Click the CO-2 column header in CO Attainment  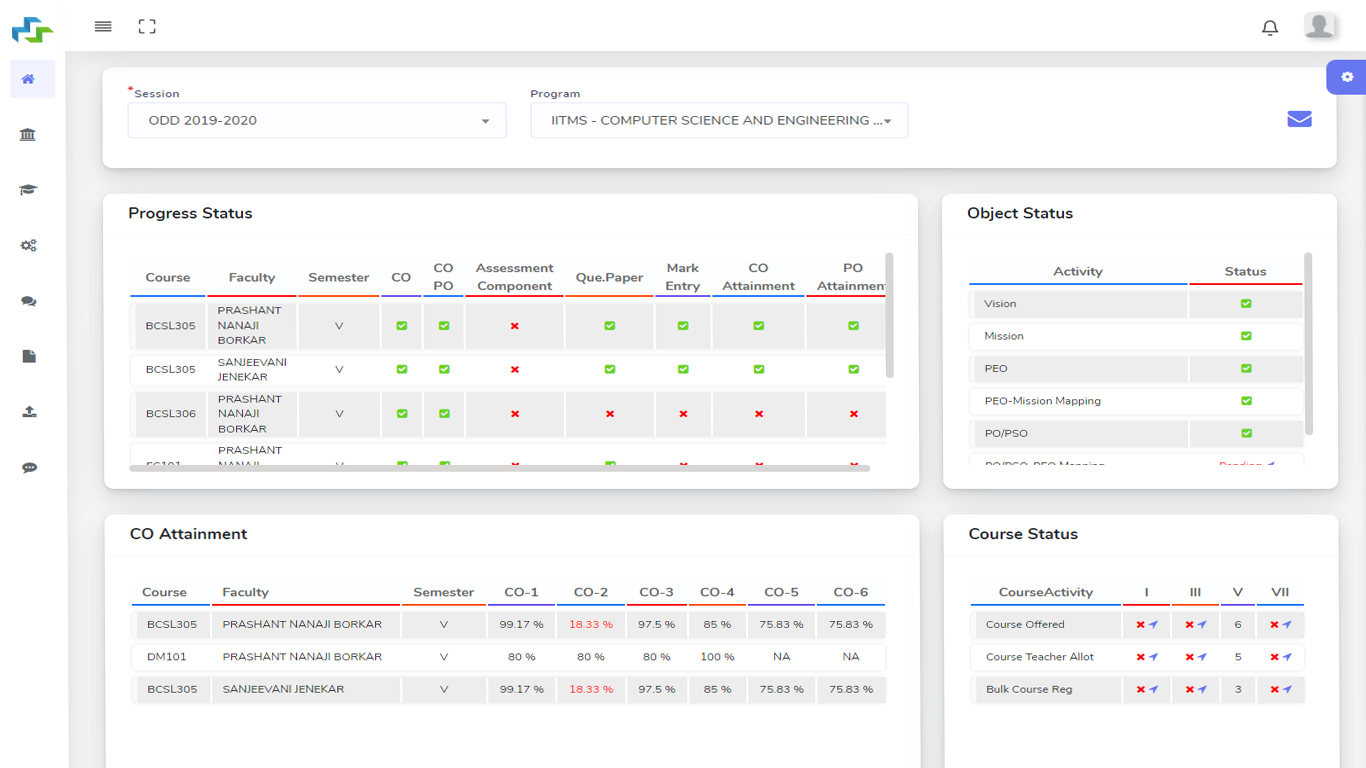tap(590, 592)
